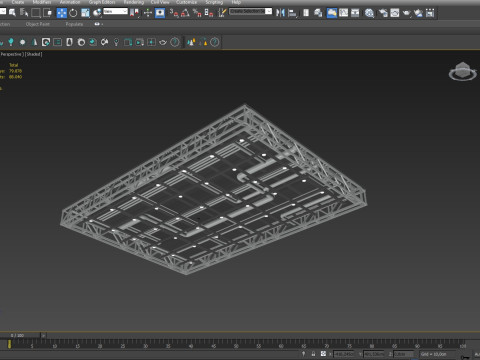Toggle the Scene Explorer icon
This screenshot has width=480, height=360.
pyautogui.click(x=306, y=13)
